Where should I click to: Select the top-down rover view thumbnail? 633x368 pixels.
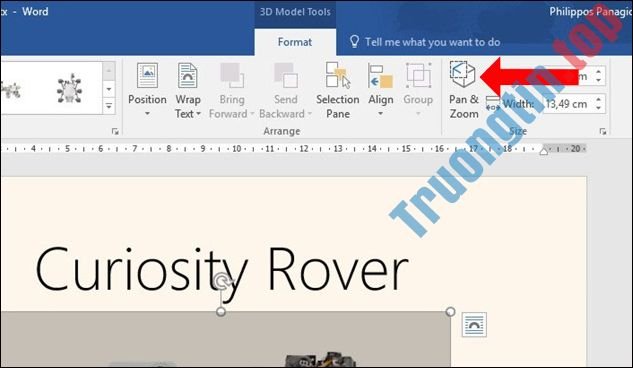[69, 88]
